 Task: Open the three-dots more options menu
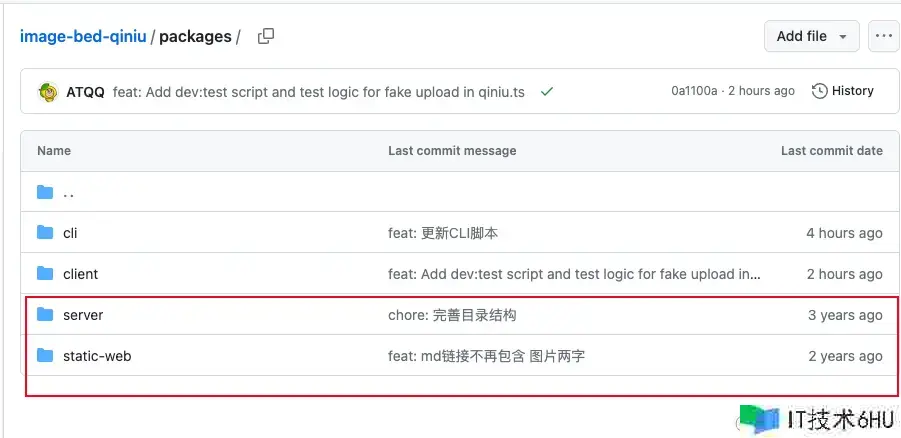(884, 36)
